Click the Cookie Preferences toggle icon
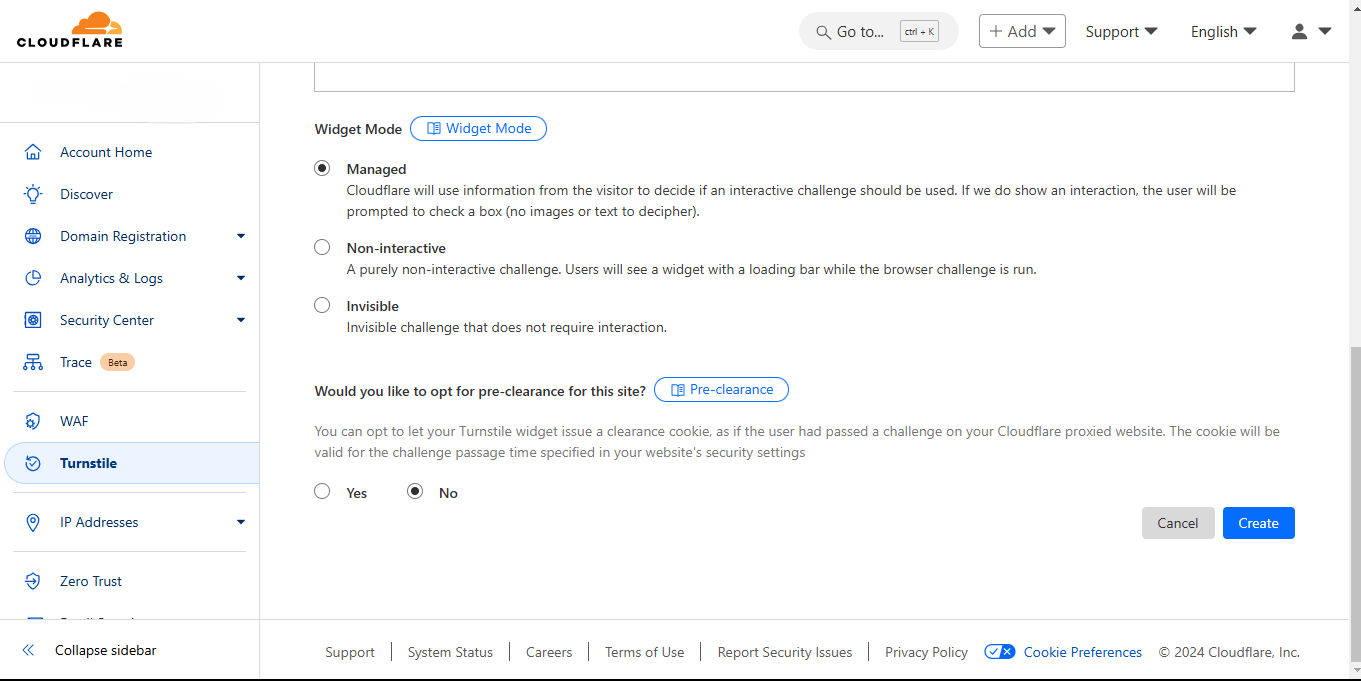 pyautogui.click(x=1000, y=652)
